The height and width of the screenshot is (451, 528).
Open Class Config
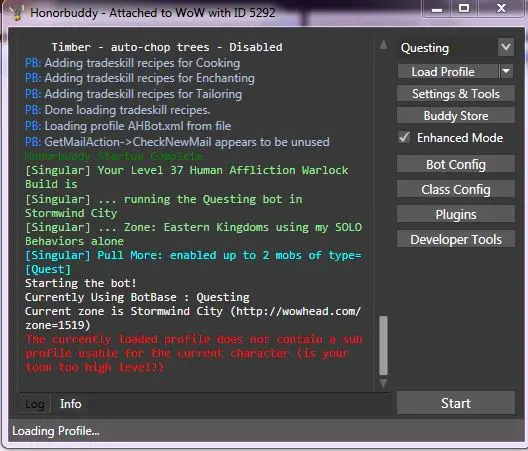456,189
